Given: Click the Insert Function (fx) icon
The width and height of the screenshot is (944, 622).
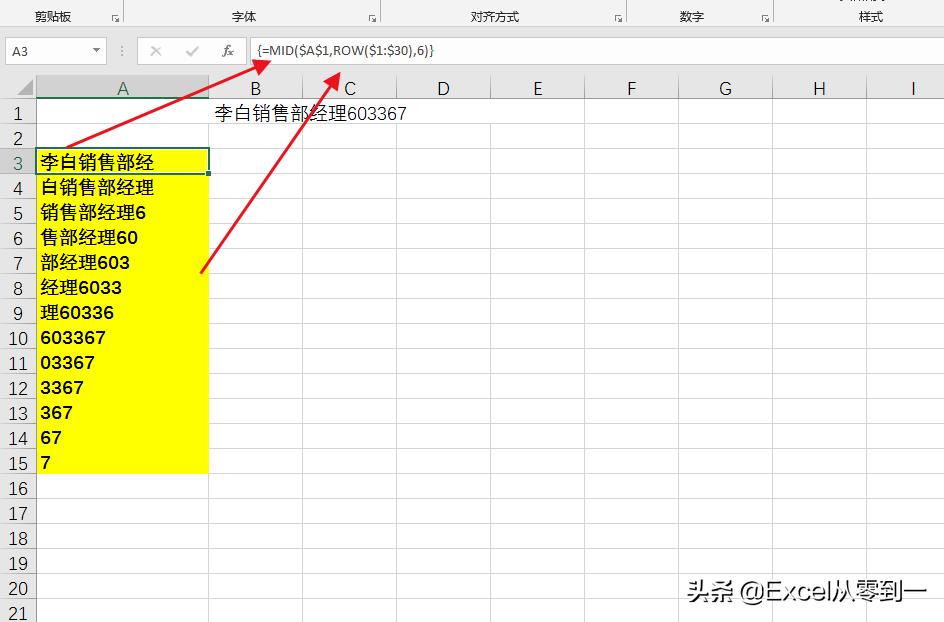Looking at the screenshot, I should (228, 50).
